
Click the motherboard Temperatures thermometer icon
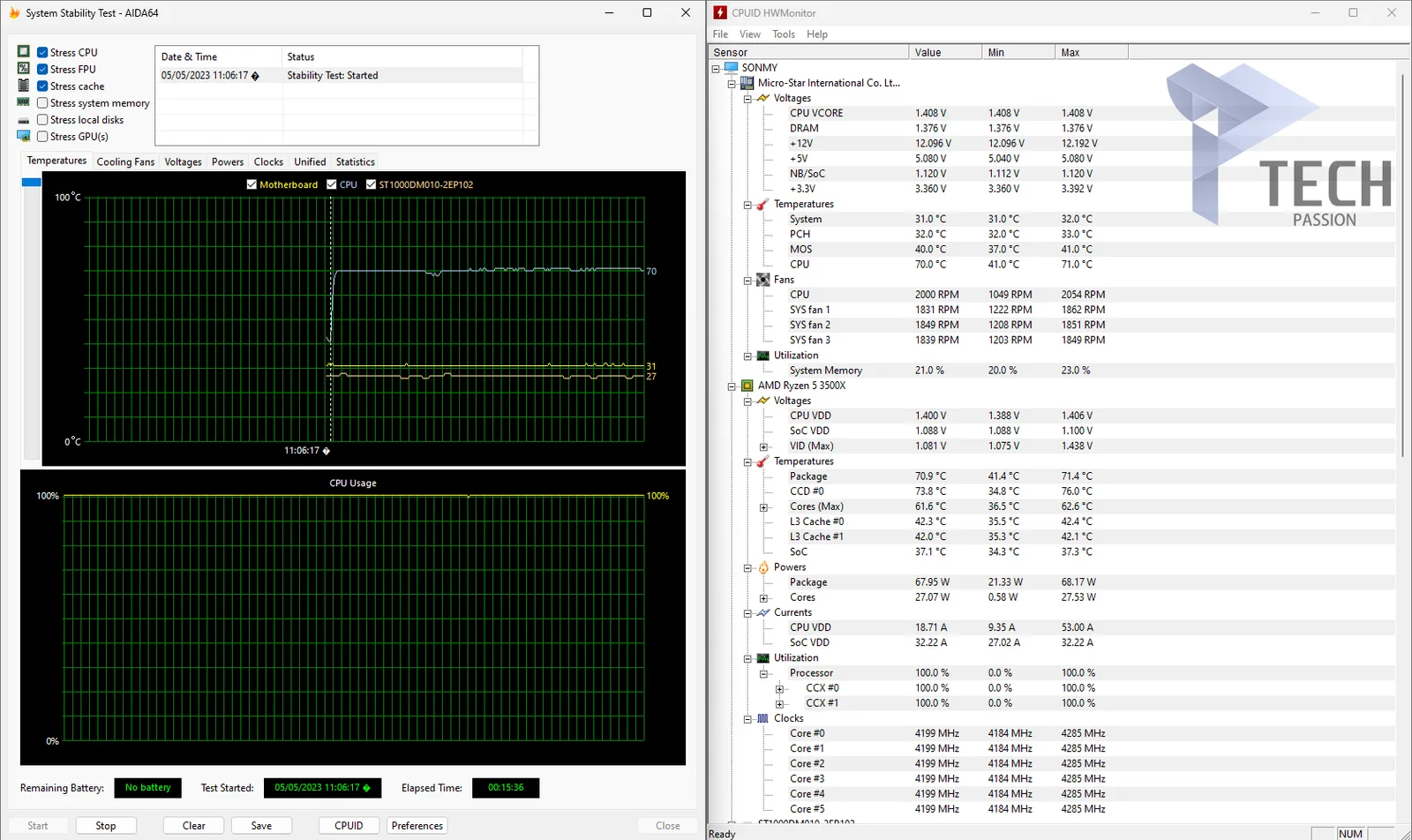tap(763, 204)
